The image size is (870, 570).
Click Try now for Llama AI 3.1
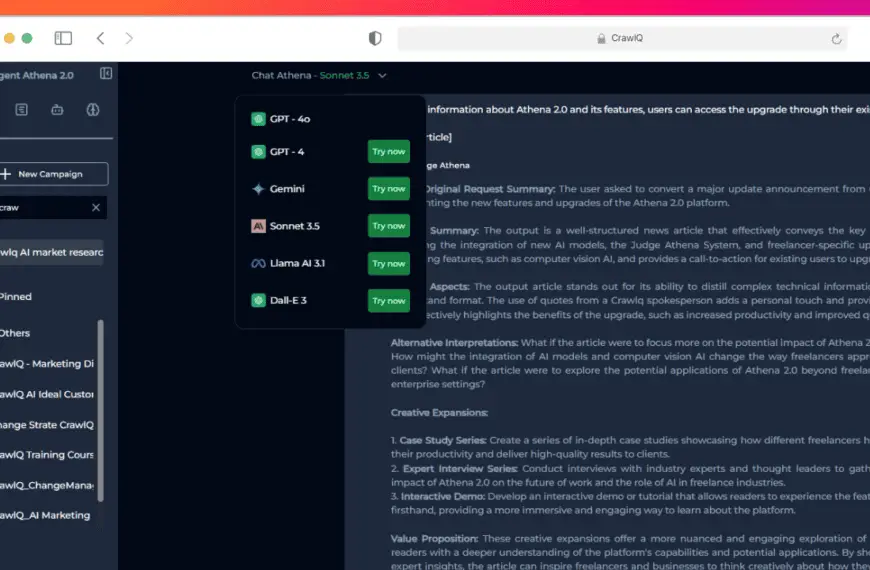[x=389, y=264]
